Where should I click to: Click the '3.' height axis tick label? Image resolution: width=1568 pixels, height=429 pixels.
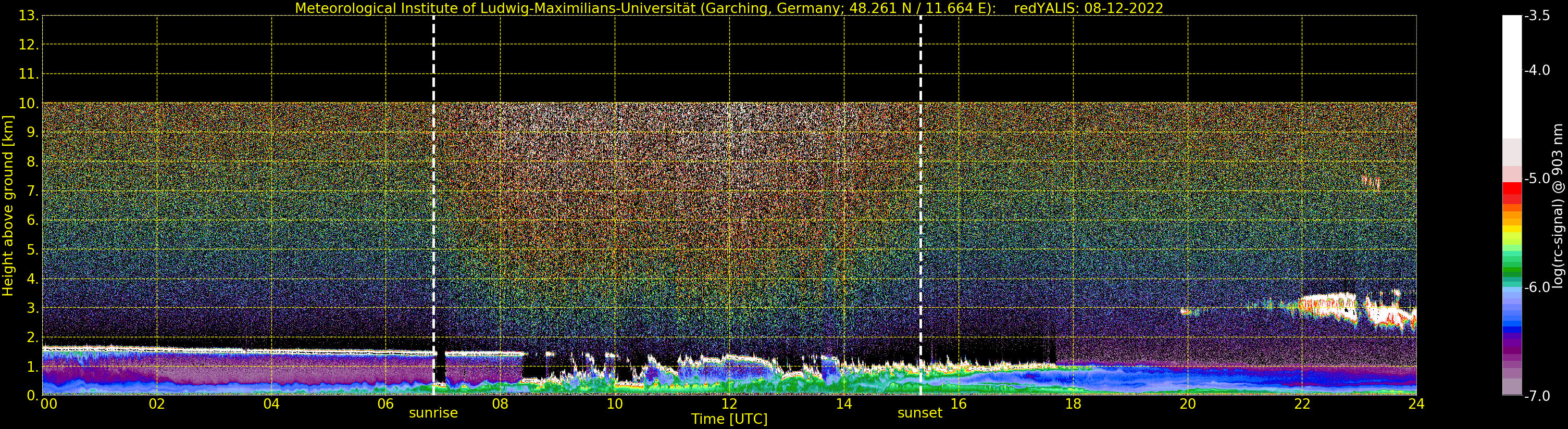33,308
